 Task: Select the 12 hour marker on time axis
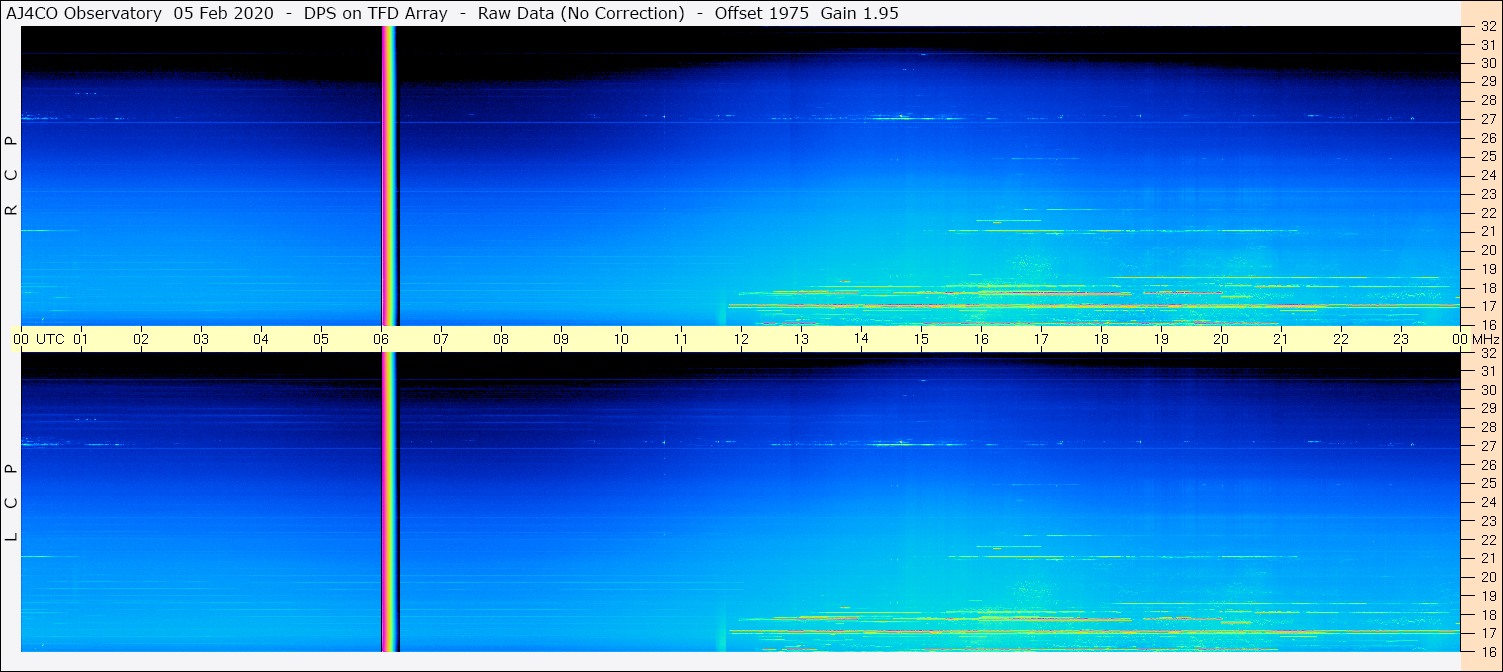click(x=741, y=339)
